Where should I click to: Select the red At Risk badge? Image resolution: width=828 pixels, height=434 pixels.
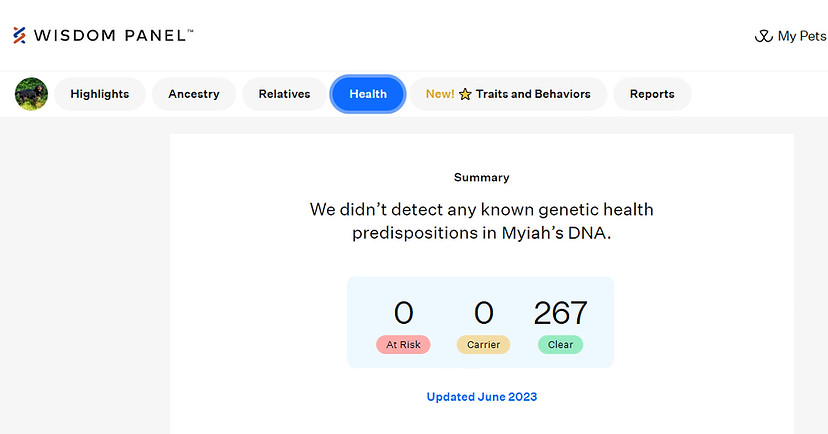[x=403, y=345]
